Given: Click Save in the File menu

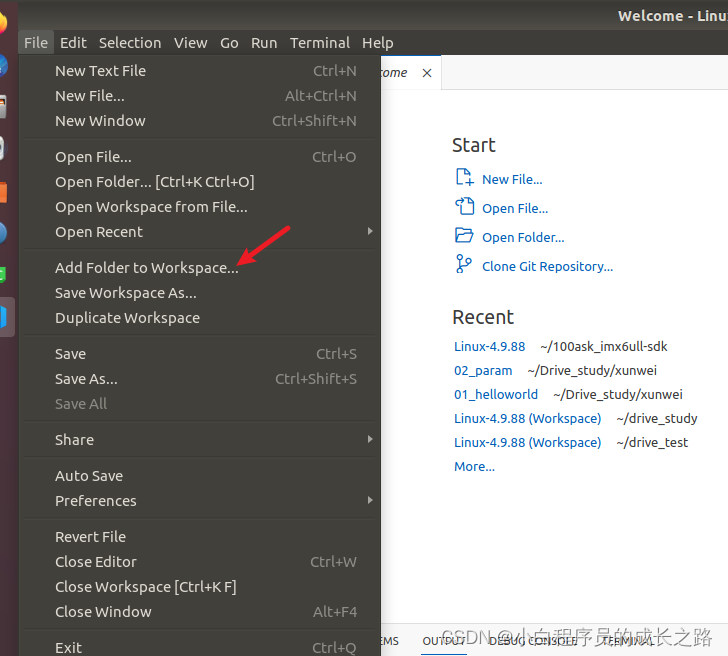Looking at the screenshot, I should pos(200,354).
